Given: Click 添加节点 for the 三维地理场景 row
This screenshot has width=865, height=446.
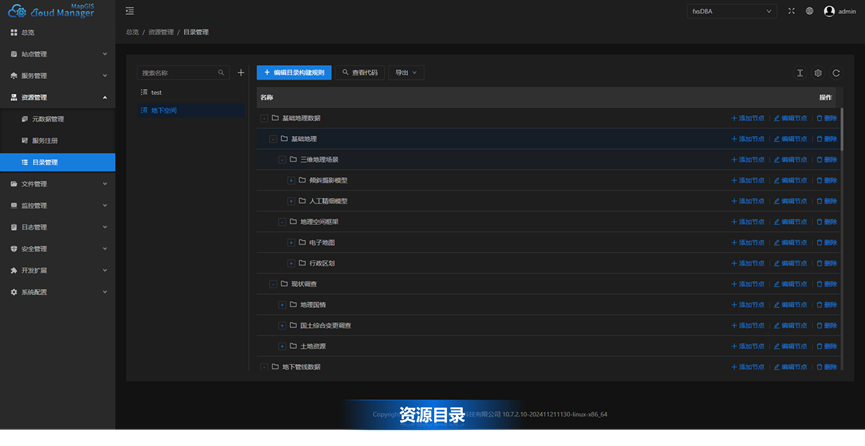Looking at the screenshot, I should pos(748,159).
